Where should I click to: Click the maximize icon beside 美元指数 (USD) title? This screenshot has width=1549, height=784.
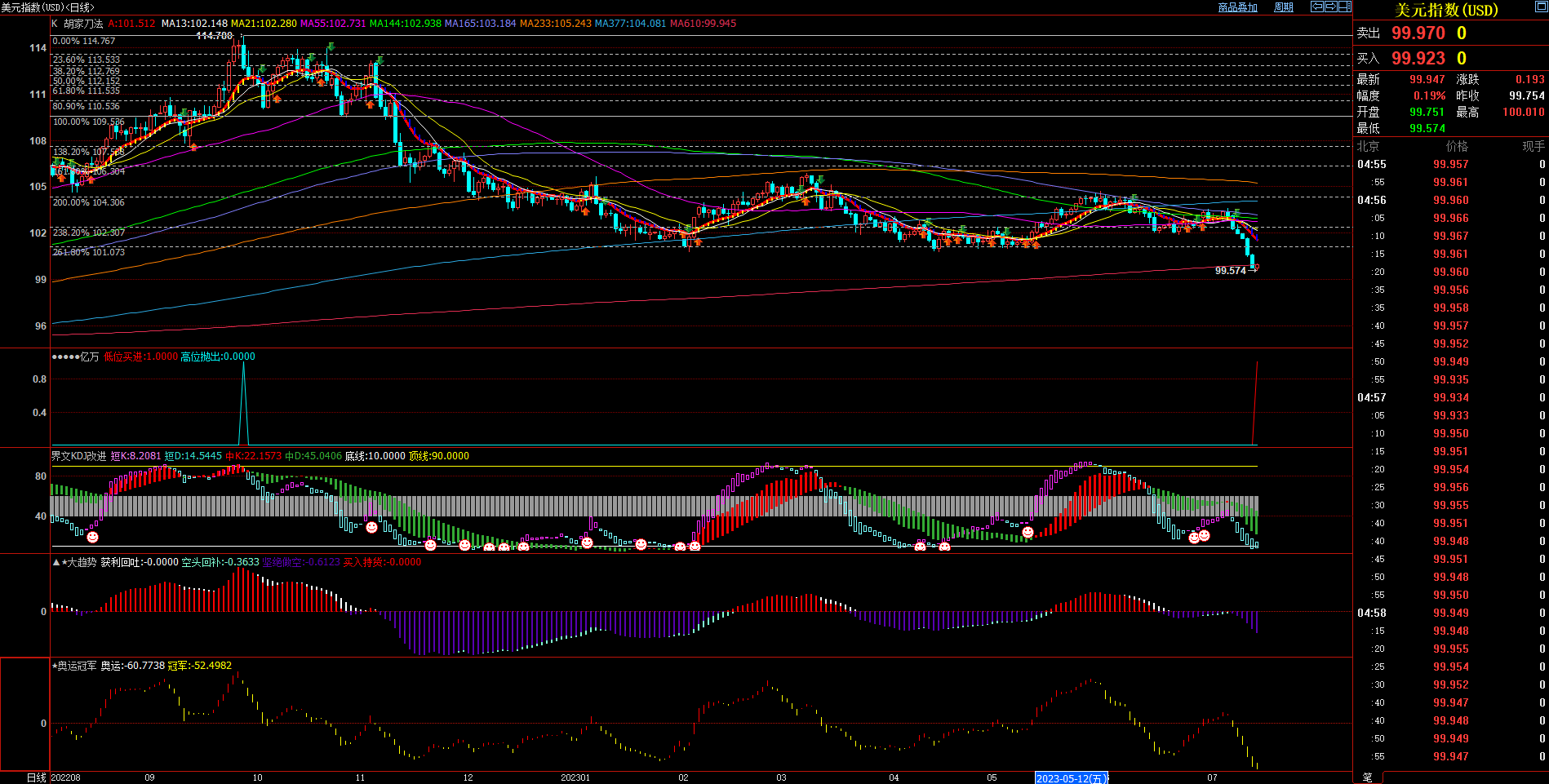1540,8
